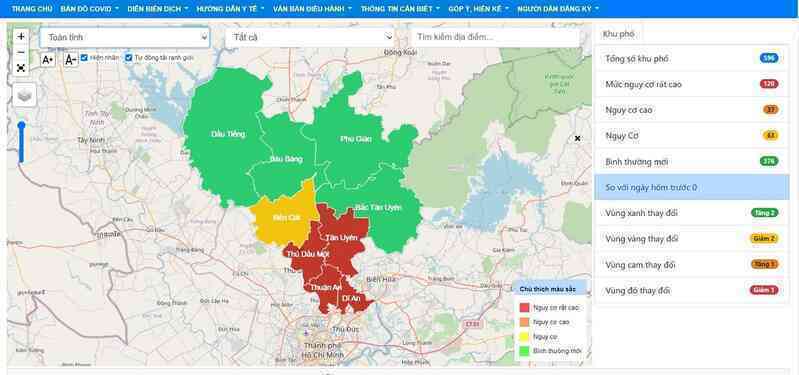Expand the 'Bản đồ Covid' menu
Screen dimensions: 799x375
pyautogui.click(x=90, y=9)
